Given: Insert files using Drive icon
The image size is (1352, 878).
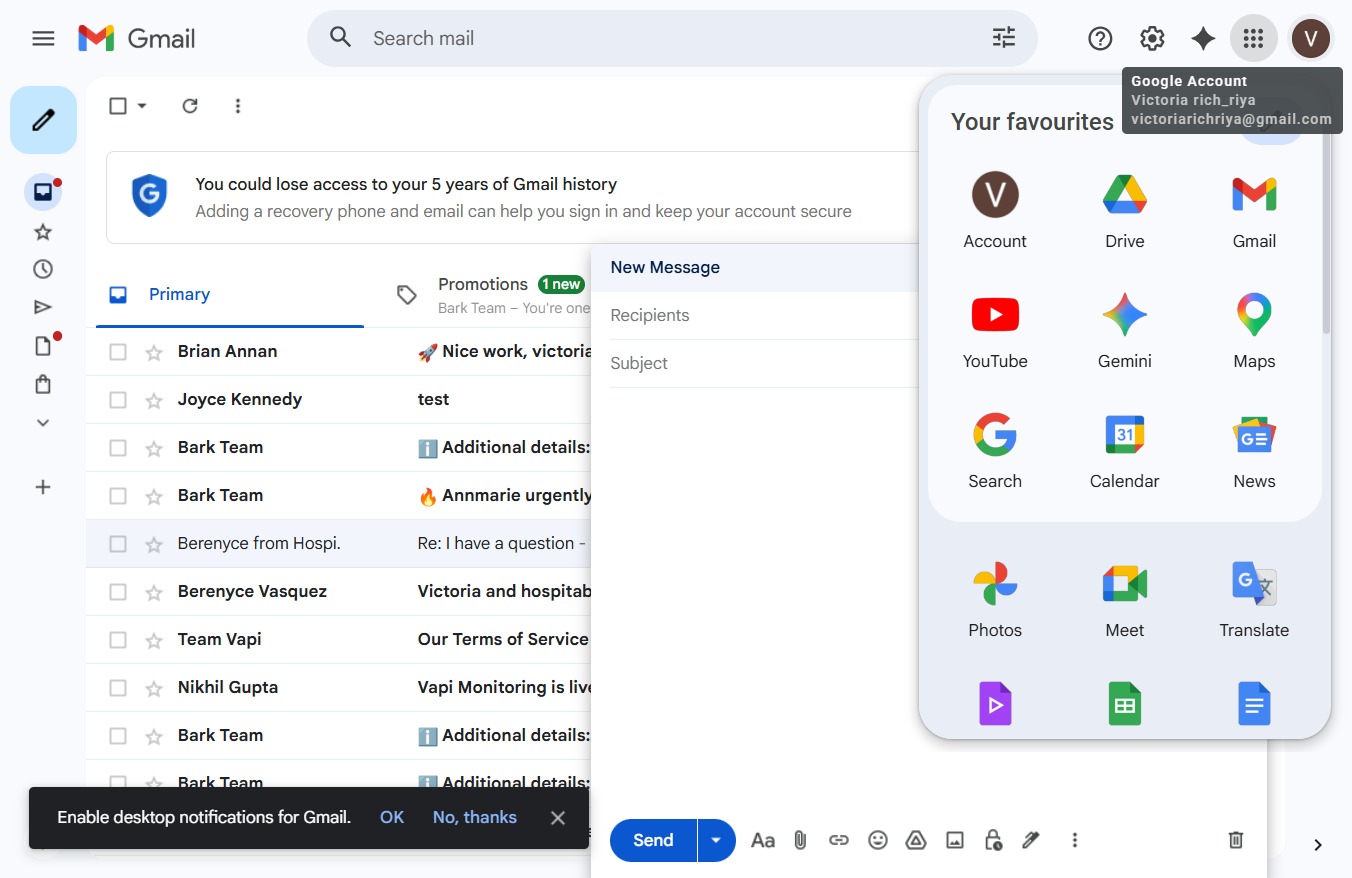Looking at the screenshot, I should coord(916,840).
